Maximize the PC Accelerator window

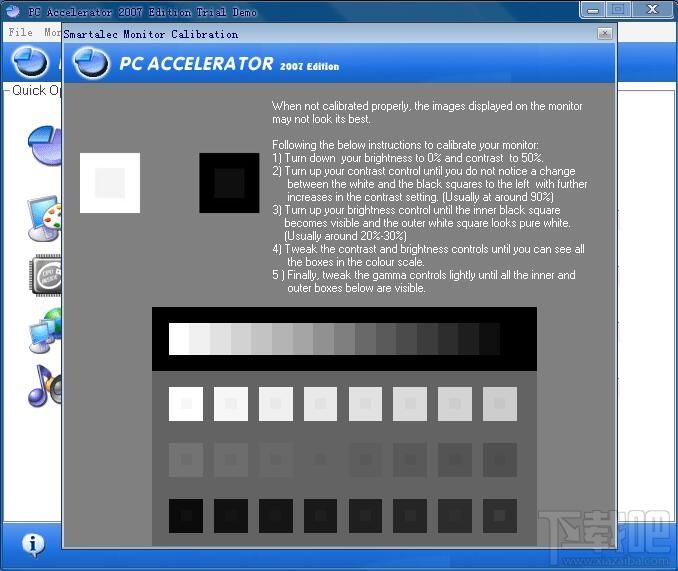tap(618, 10)
